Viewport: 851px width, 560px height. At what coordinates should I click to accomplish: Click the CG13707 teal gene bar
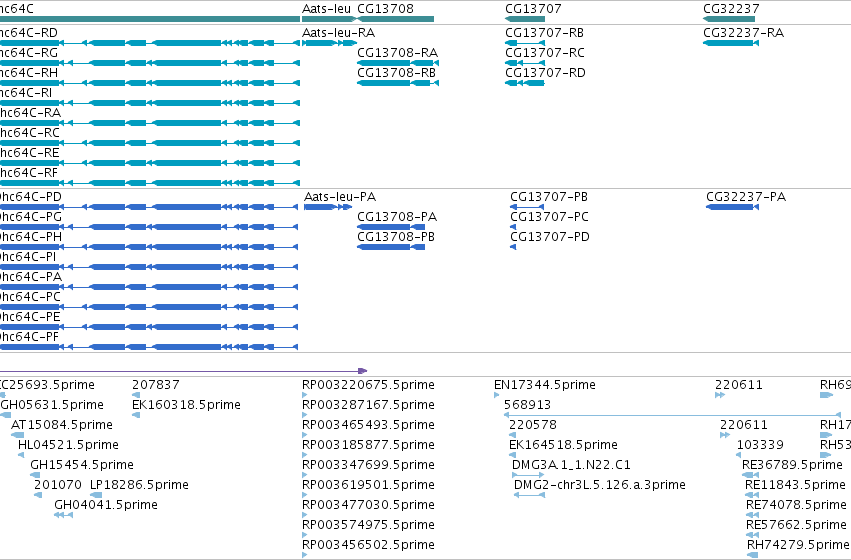525,19
